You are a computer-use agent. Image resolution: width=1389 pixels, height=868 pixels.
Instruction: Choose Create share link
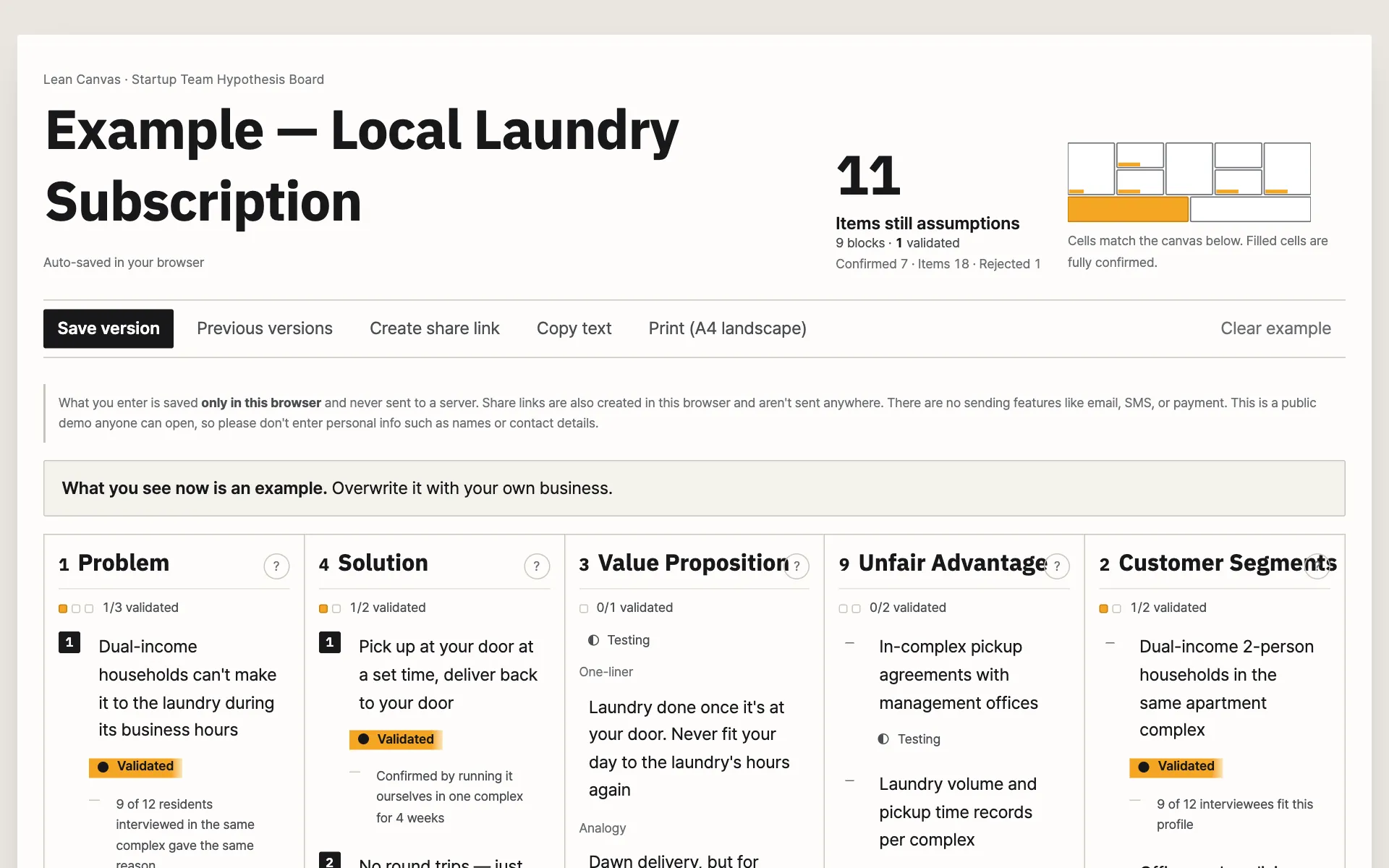pyautogui.click(x=435, y=328)
